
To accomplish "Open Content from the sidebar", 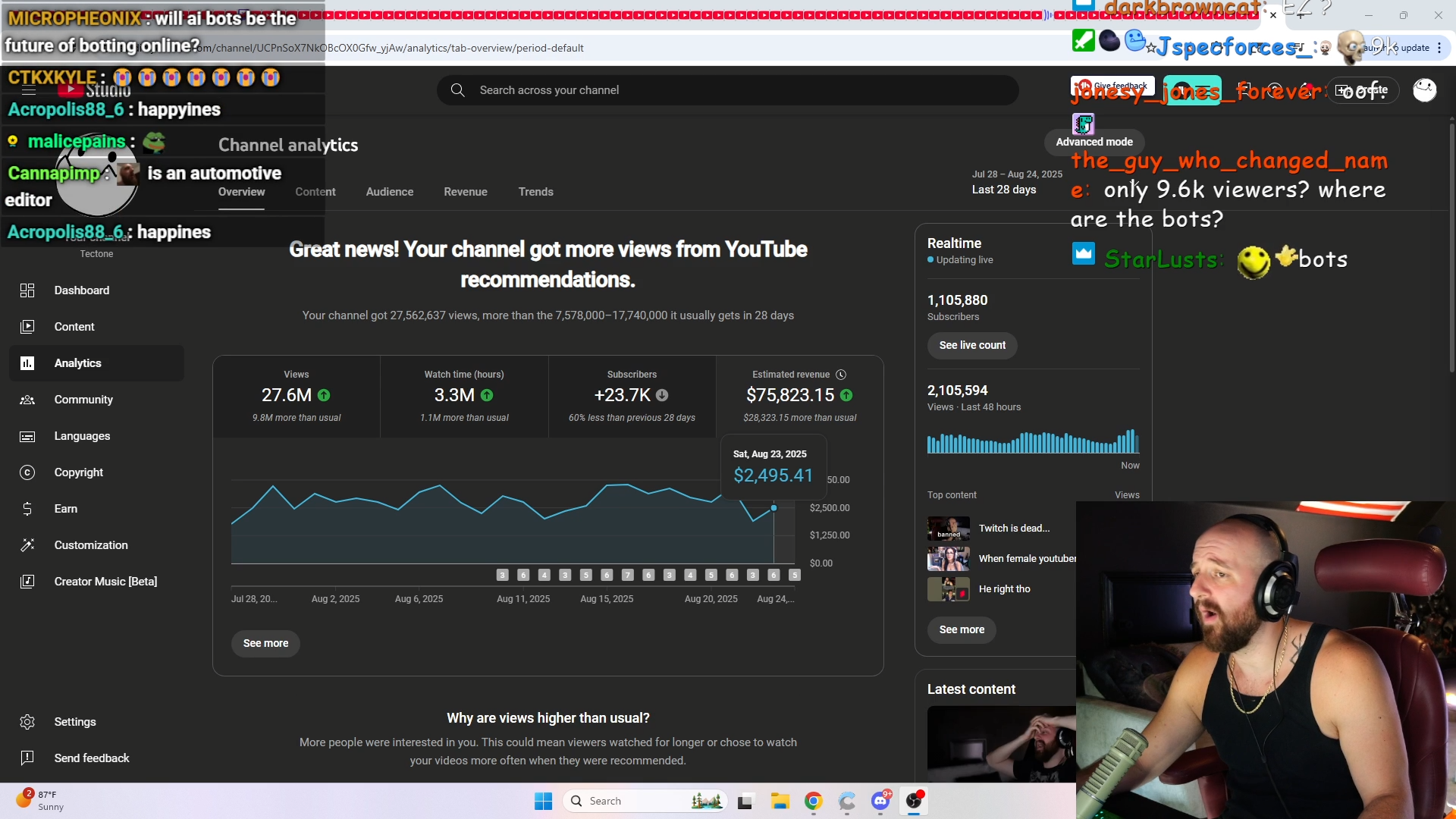I will coord(74,327).
